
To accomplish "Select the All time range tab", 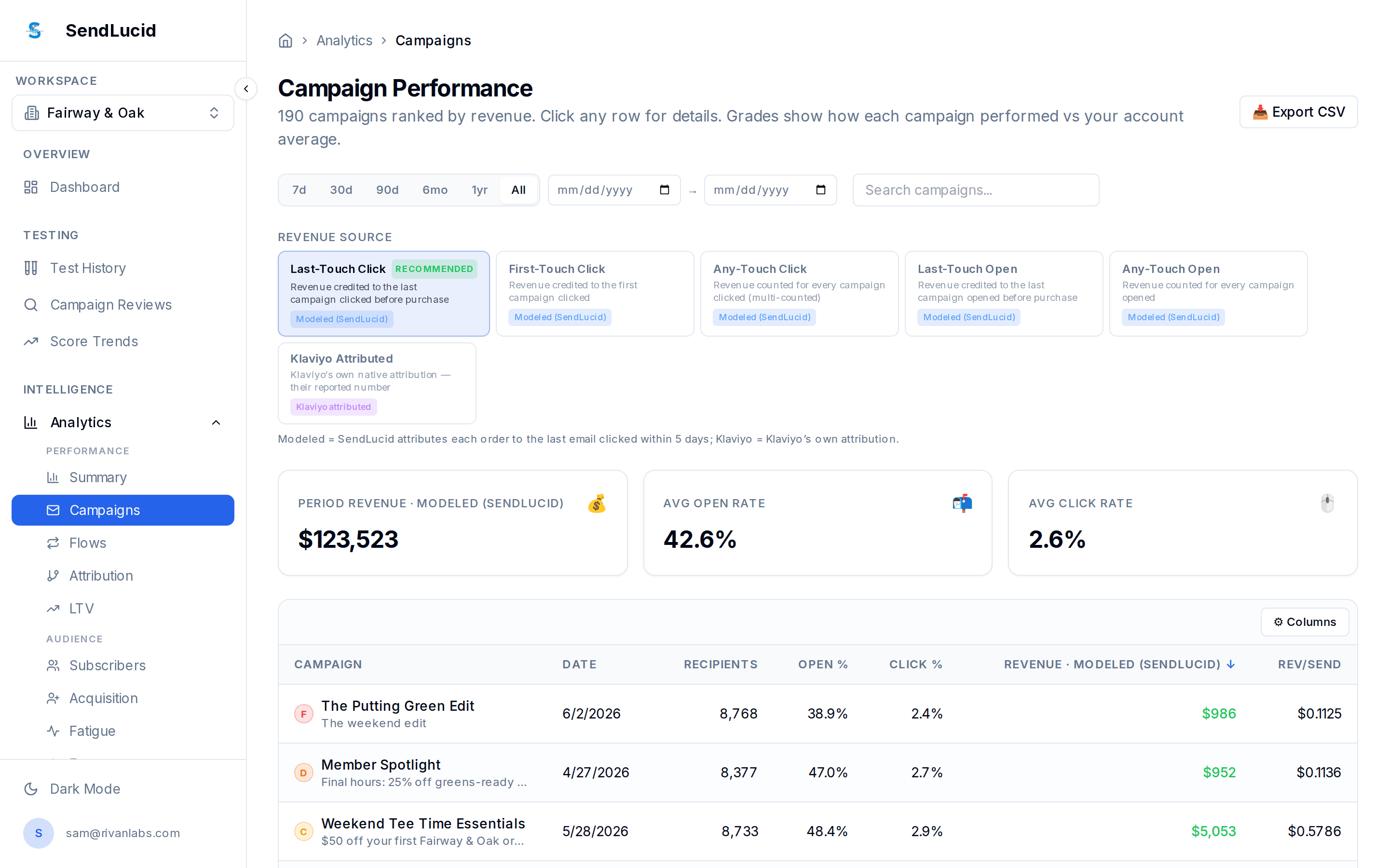I will tap(518, 190).
